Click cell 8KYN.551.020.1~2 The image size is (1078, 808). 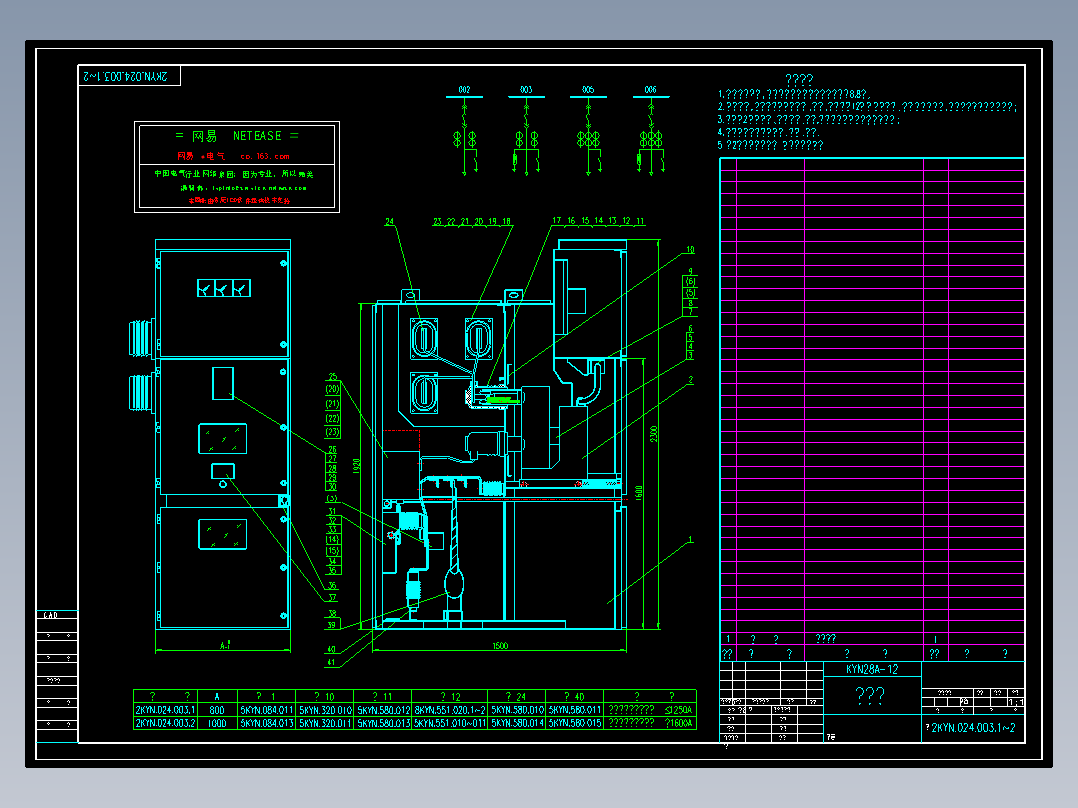coord(450,710)
